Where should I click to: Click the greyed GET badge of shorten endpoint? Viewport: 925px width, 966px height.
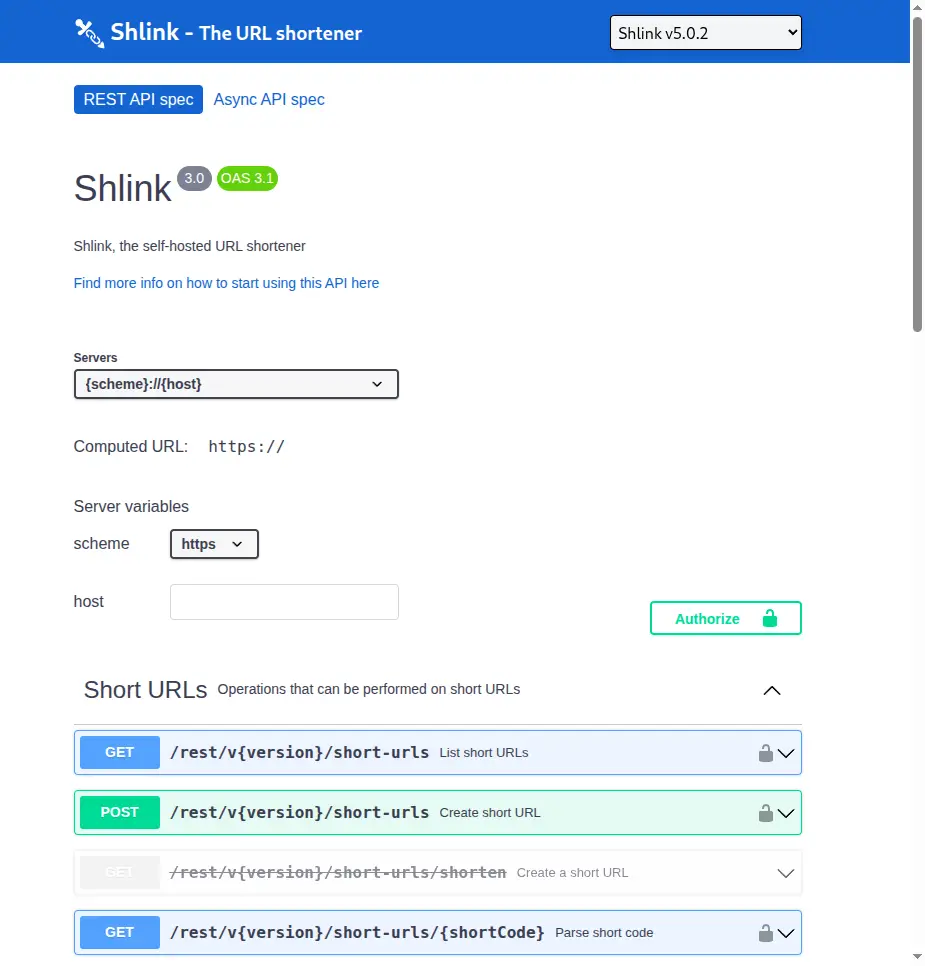pos(120,872)
